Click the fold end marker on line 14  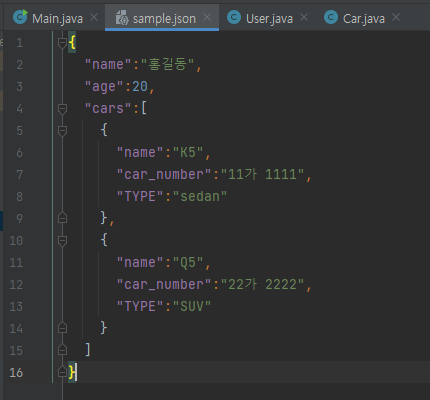point(62,328)
